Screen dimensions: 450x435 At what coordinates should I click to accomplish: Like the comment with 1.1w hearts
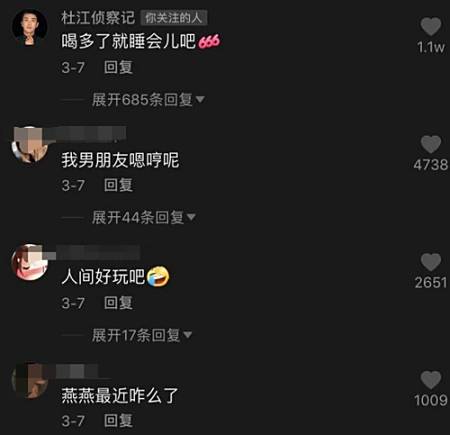click(x=431, y=27)
